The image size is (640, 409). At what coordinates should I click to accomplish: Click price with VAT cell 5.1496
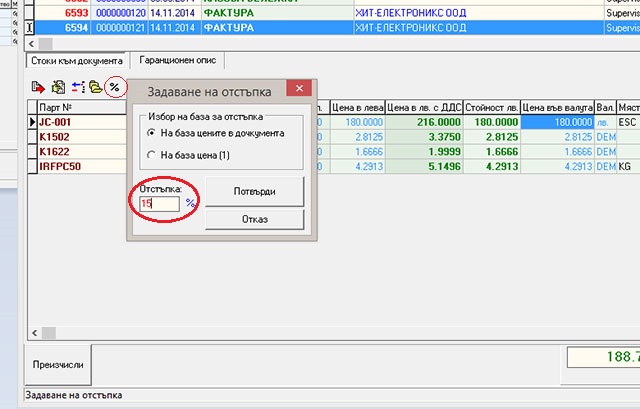coord(424,166)
